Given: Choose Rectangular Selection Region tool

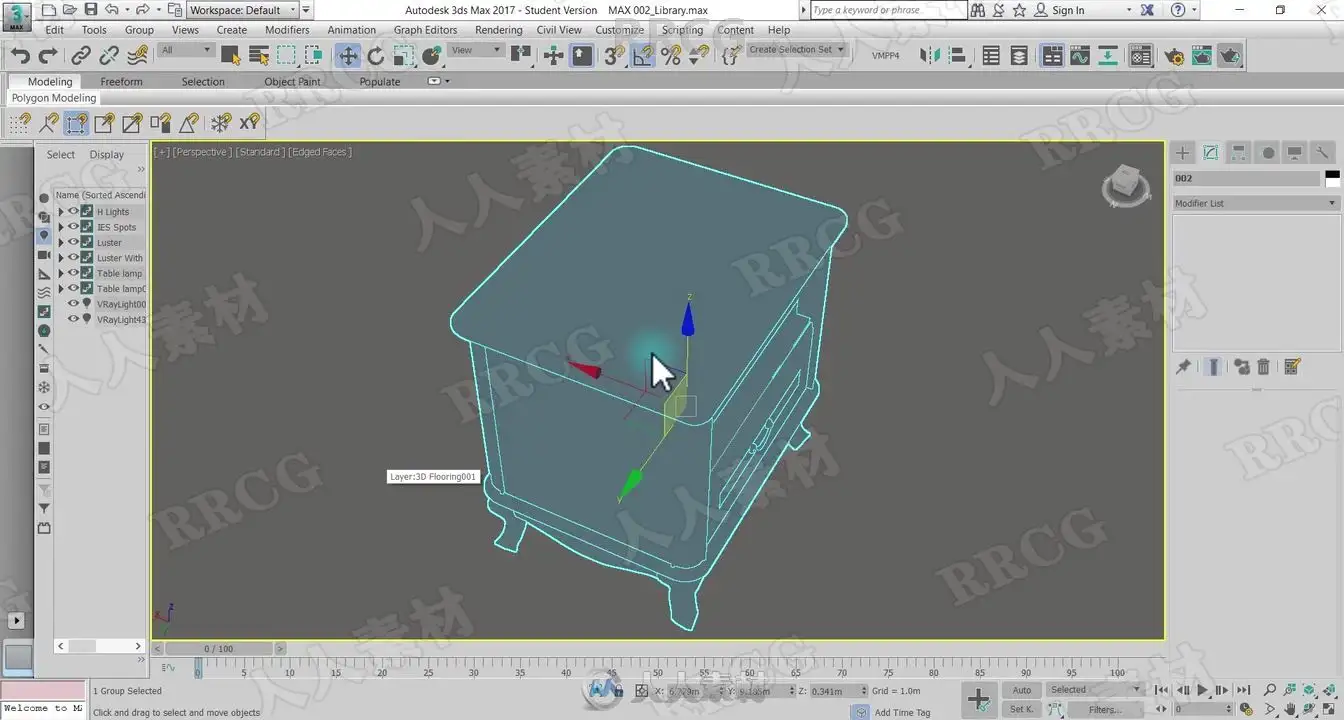Looking at the screenshot, I should coord(286,56).
